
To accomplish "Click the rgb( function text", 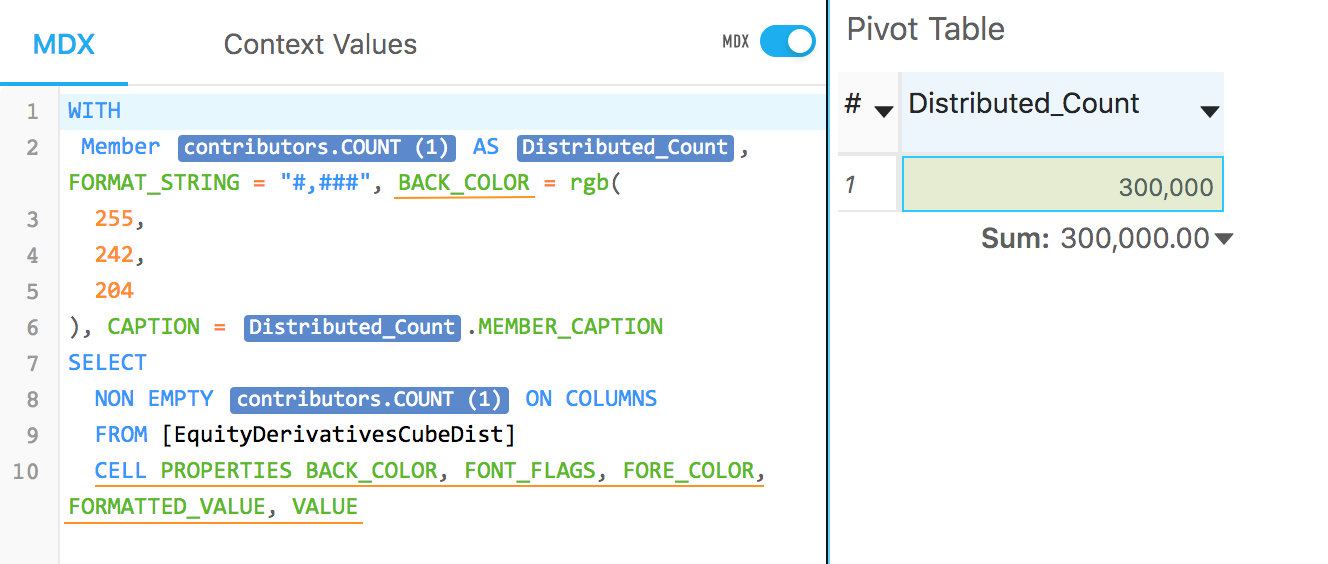I will (594, 183).
